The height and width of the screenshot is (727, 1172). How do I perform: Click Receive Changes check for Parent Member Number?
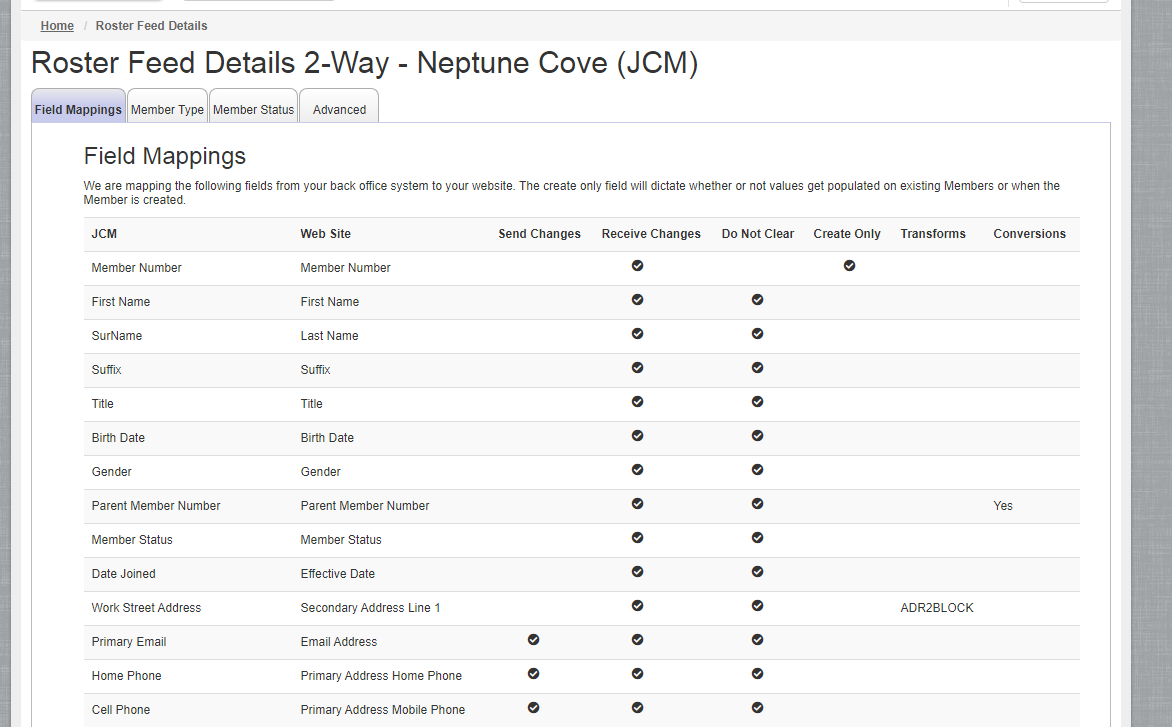coord(638,504)
